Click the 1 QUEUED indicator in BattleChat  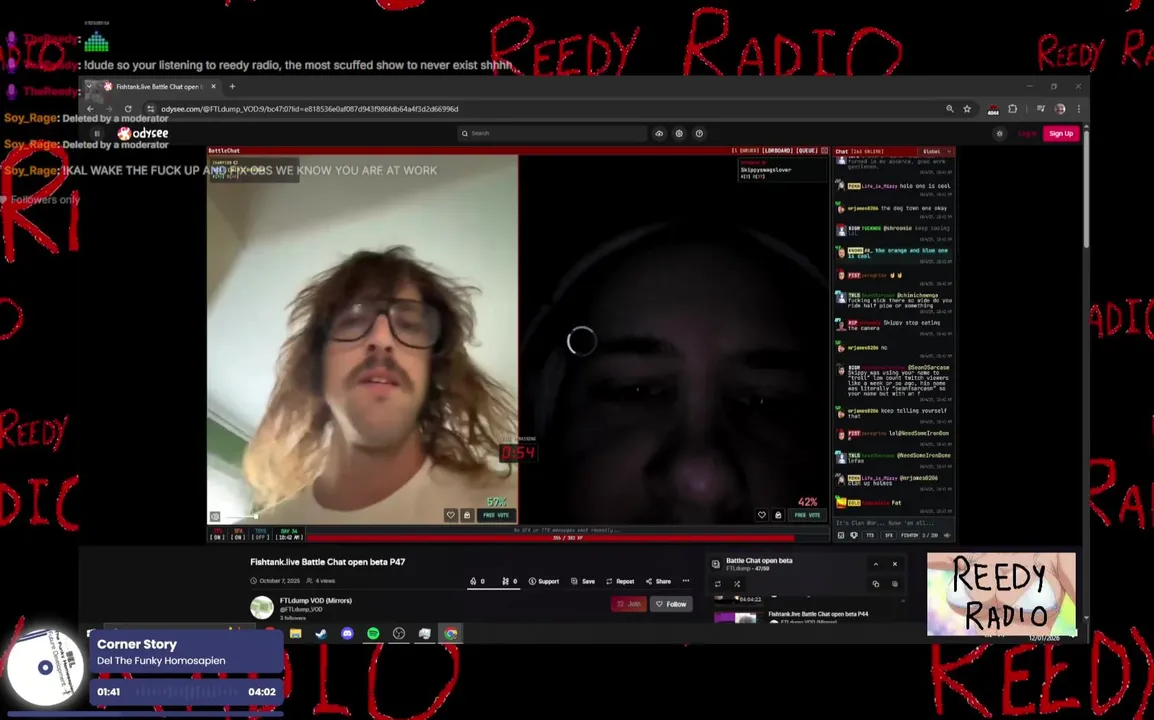tap(745, 151)
